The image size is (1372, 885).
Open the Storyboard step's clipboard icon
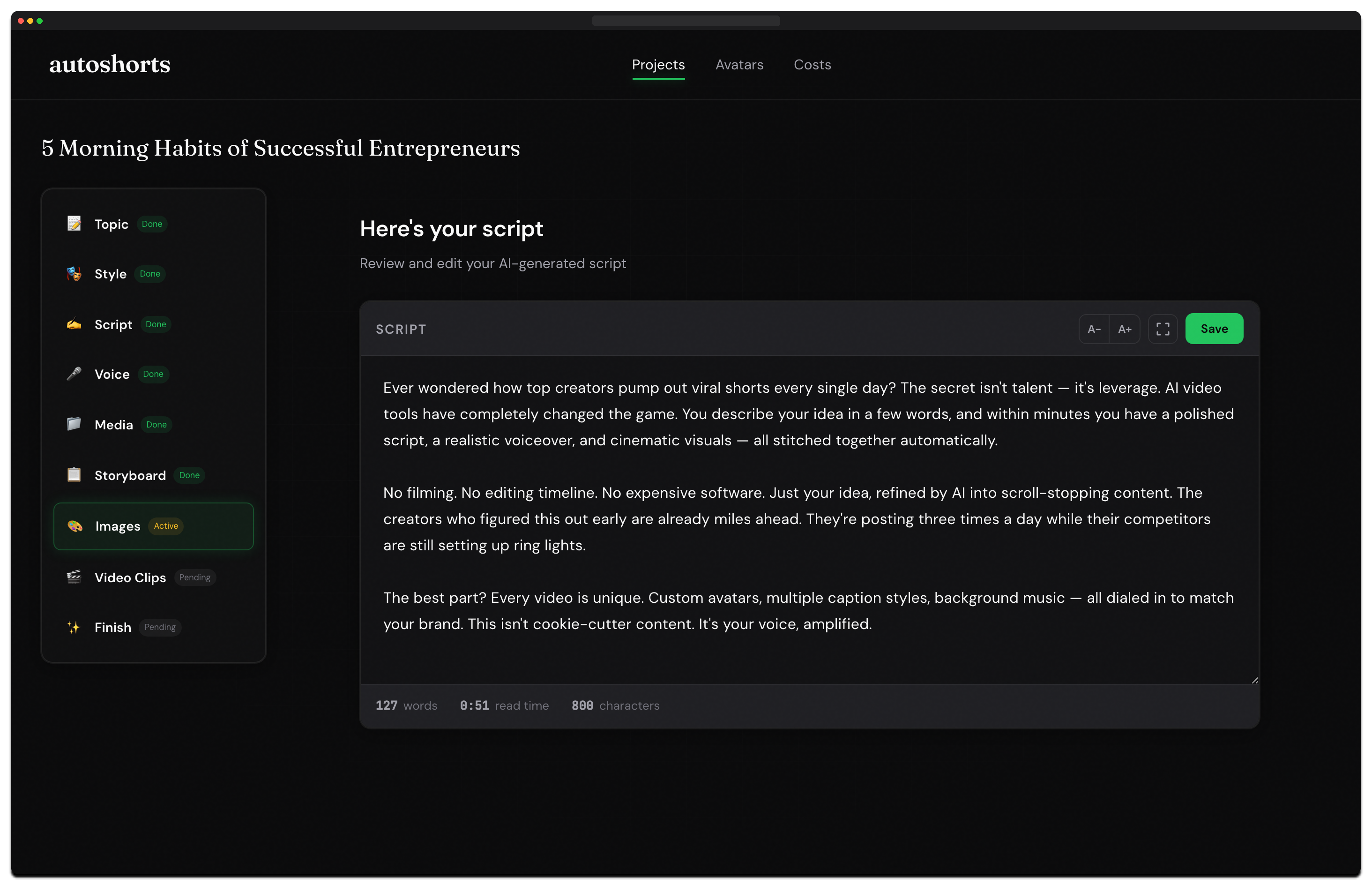(74, 475)
